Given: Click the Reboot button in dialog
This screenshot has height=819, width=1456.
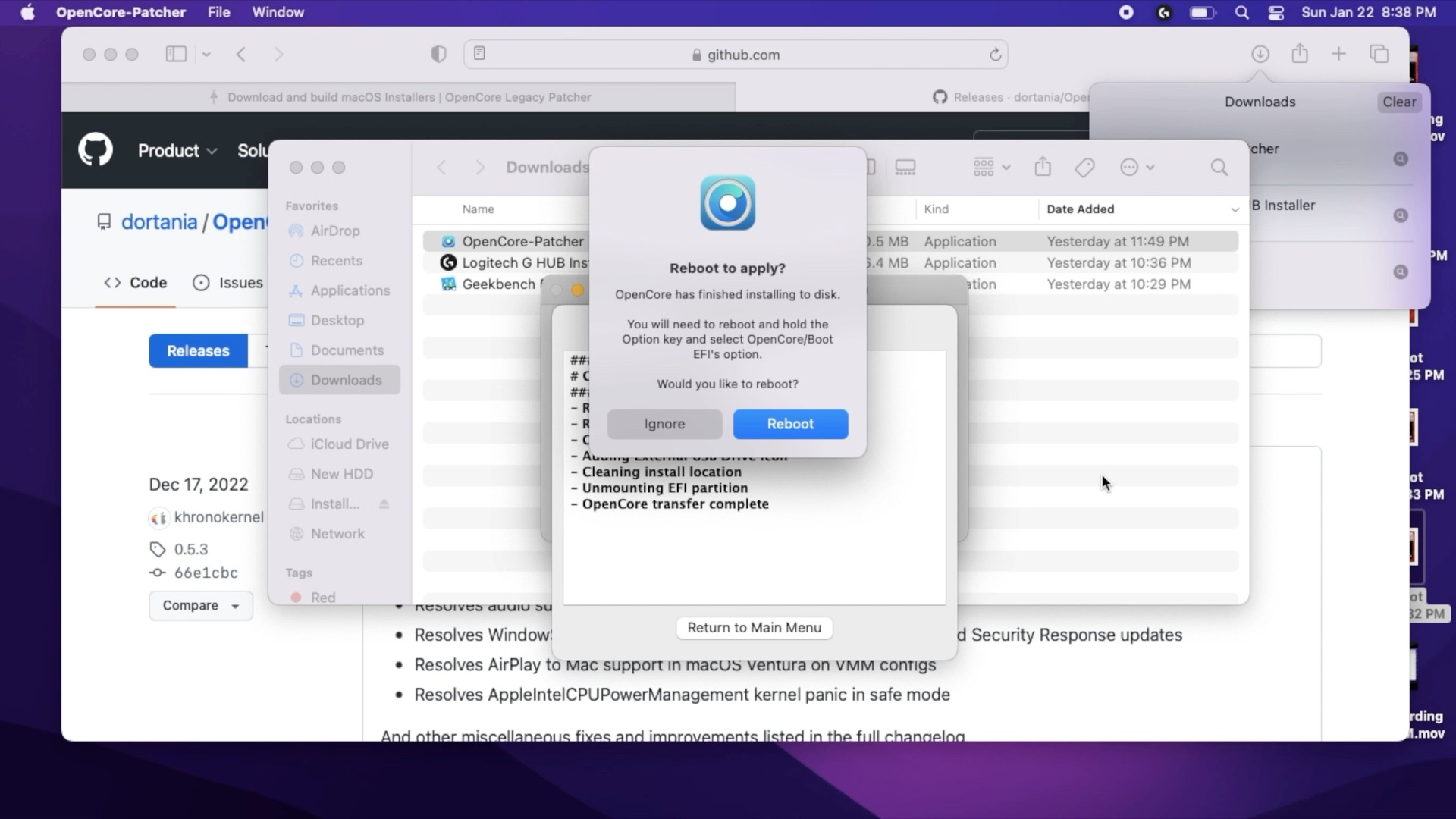Looking at the screenshot, I should coord(790,424).
